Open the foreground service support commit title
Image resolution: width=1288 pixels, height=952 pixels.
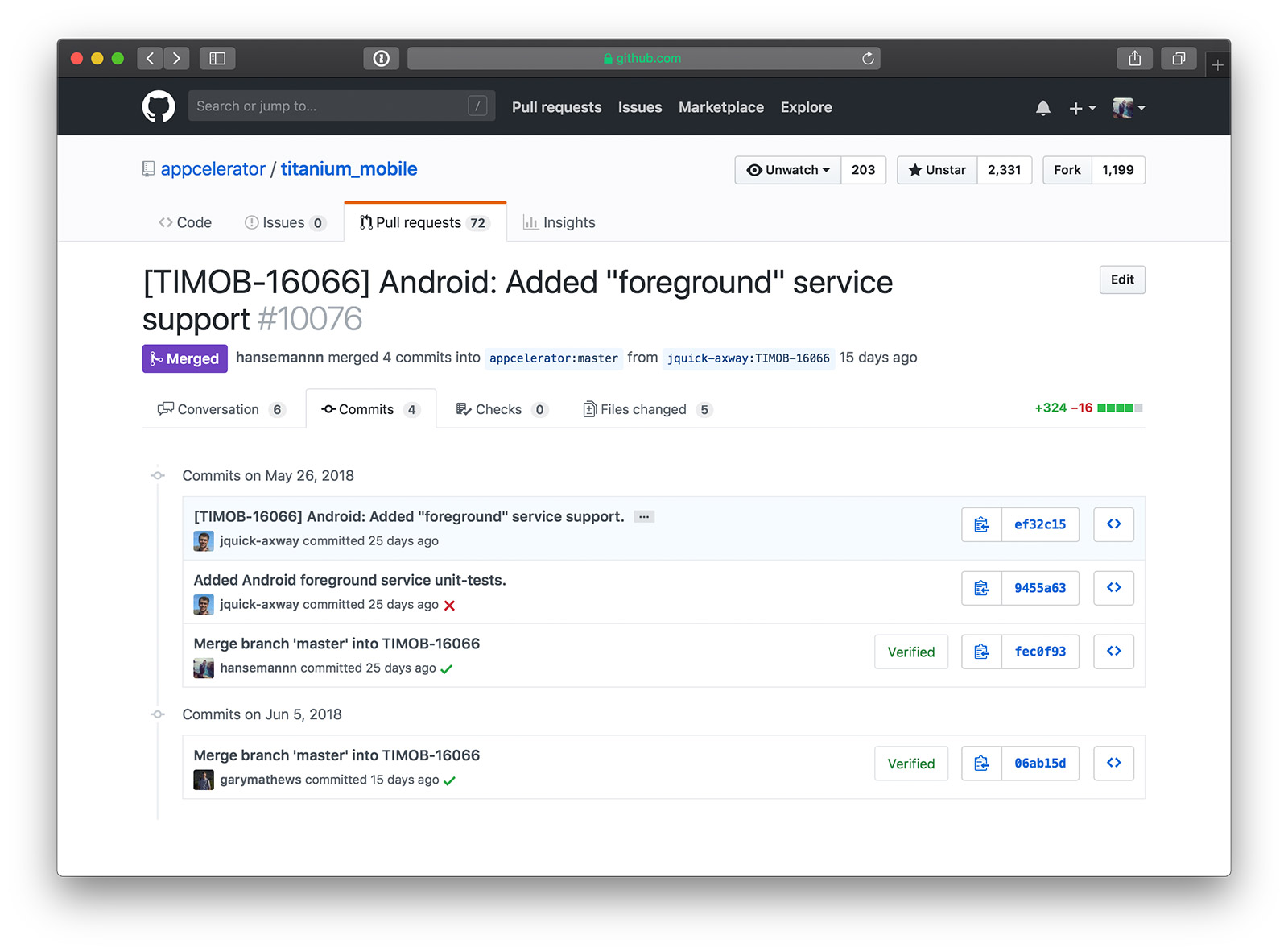click(x=409, y=516)
